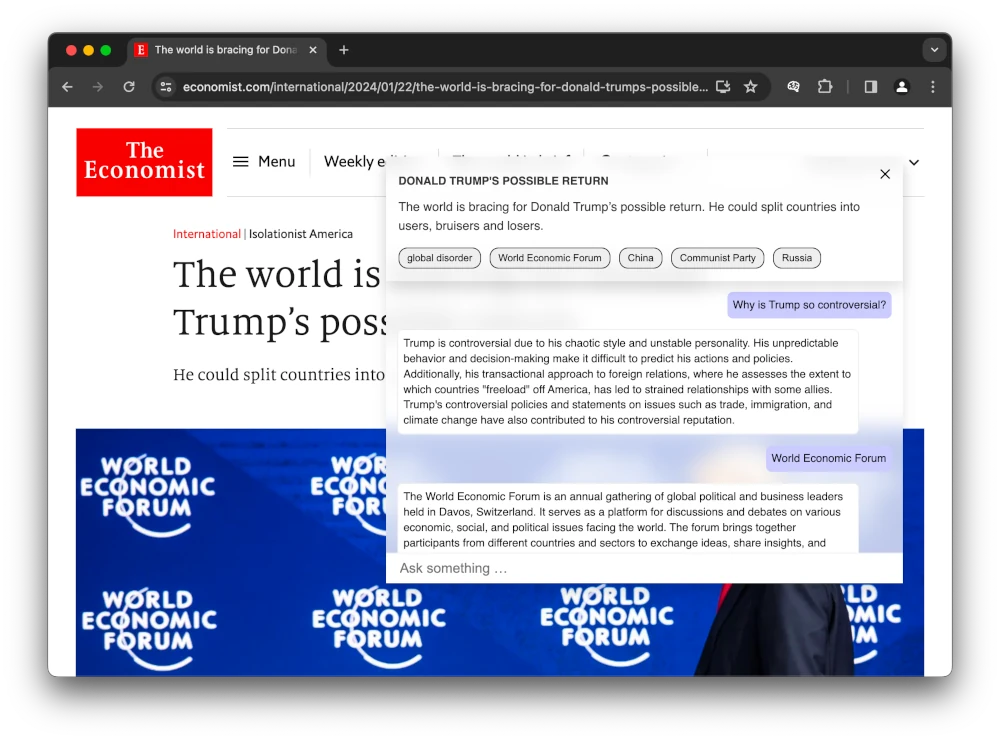Open the Economist Menu

(264, 162)
